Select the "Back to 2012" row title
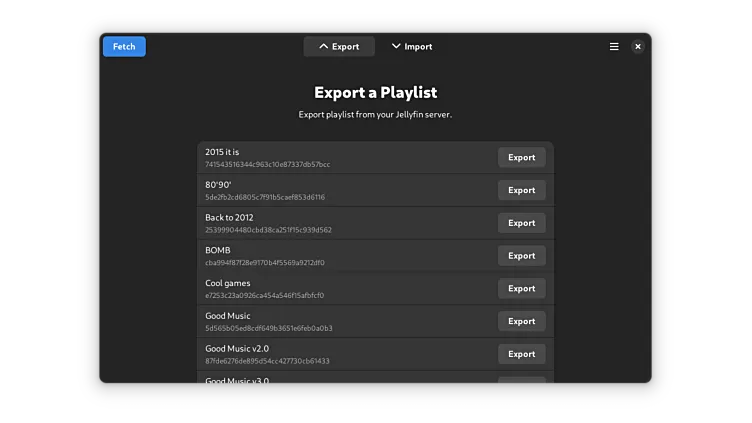752x423 pixels. 230,217
